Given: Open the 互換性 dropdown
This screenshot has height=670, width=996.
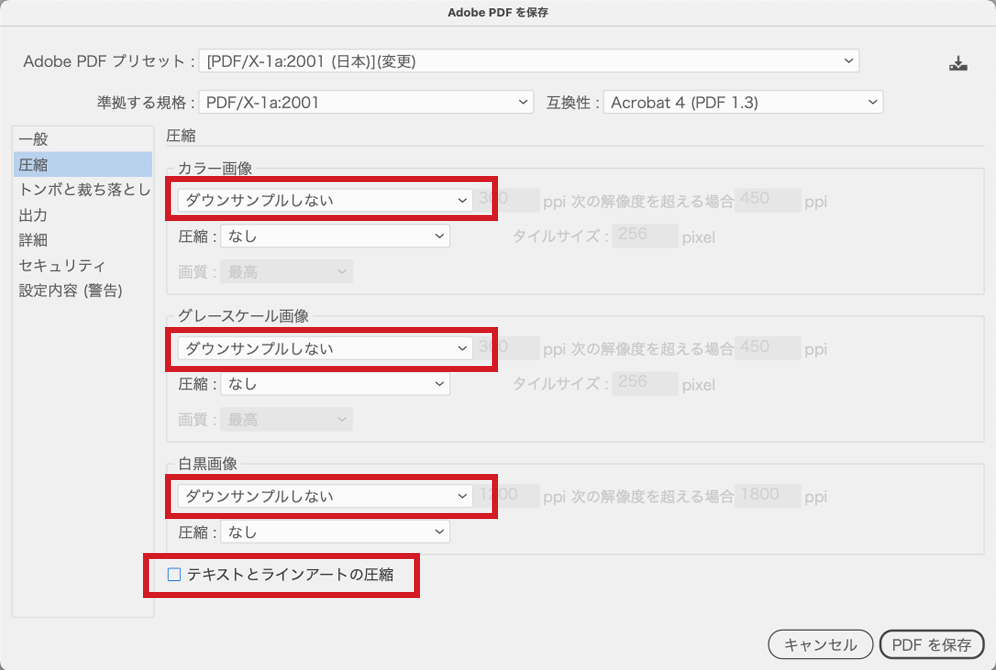Looking at the screenshot, I should tap(740, 101).
